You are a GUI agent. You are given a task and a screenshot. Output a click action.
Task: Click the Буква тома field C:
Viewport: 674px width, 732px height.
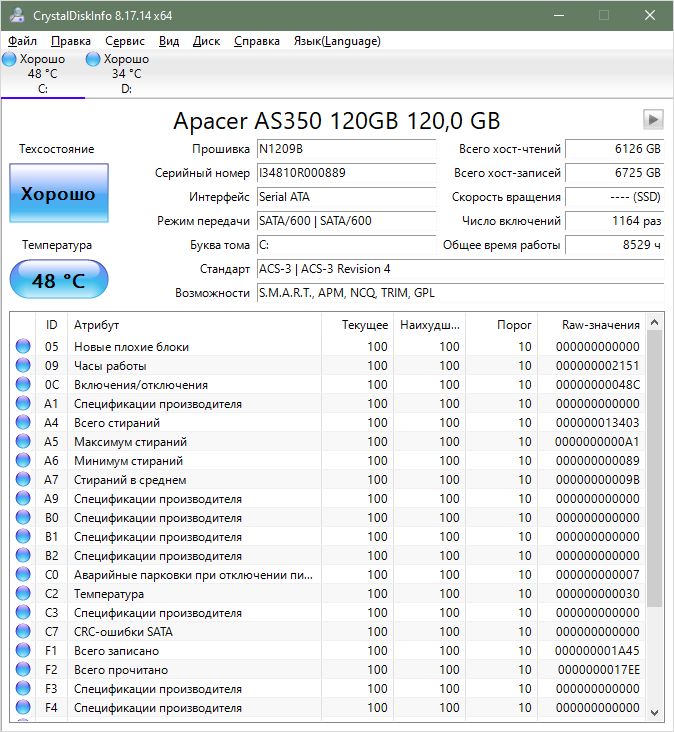pyautogui.click(x=346, y=245)
